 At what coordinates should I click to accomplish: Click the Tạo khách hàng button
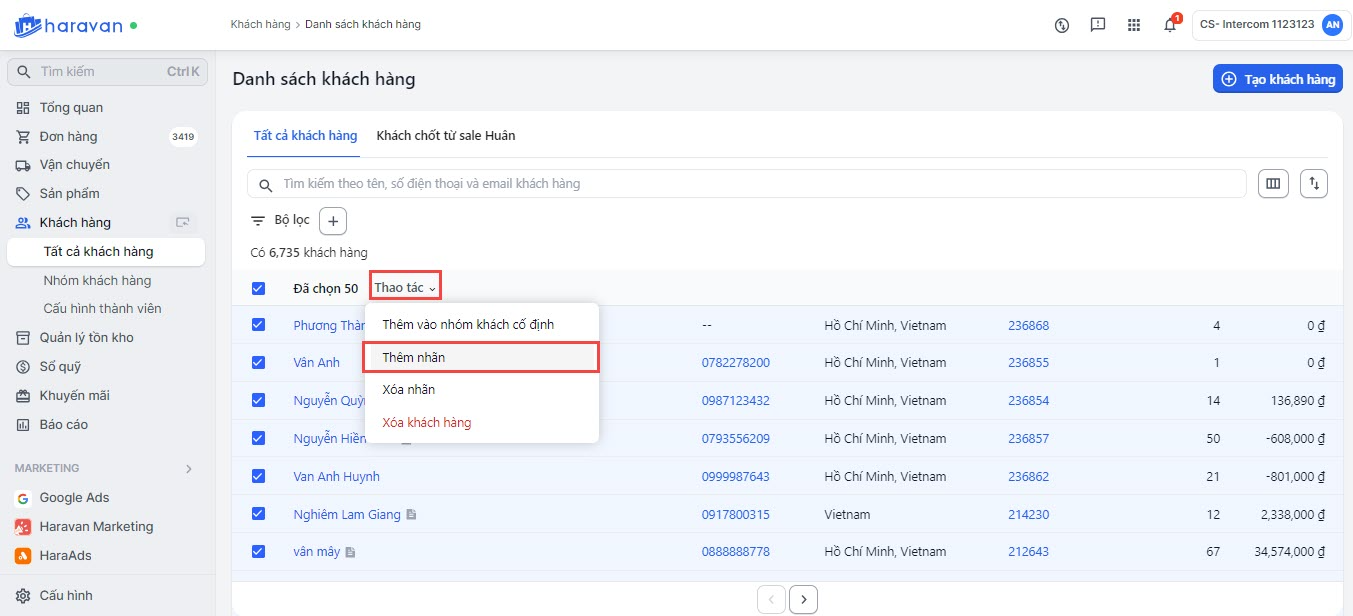pos(1277,79)
